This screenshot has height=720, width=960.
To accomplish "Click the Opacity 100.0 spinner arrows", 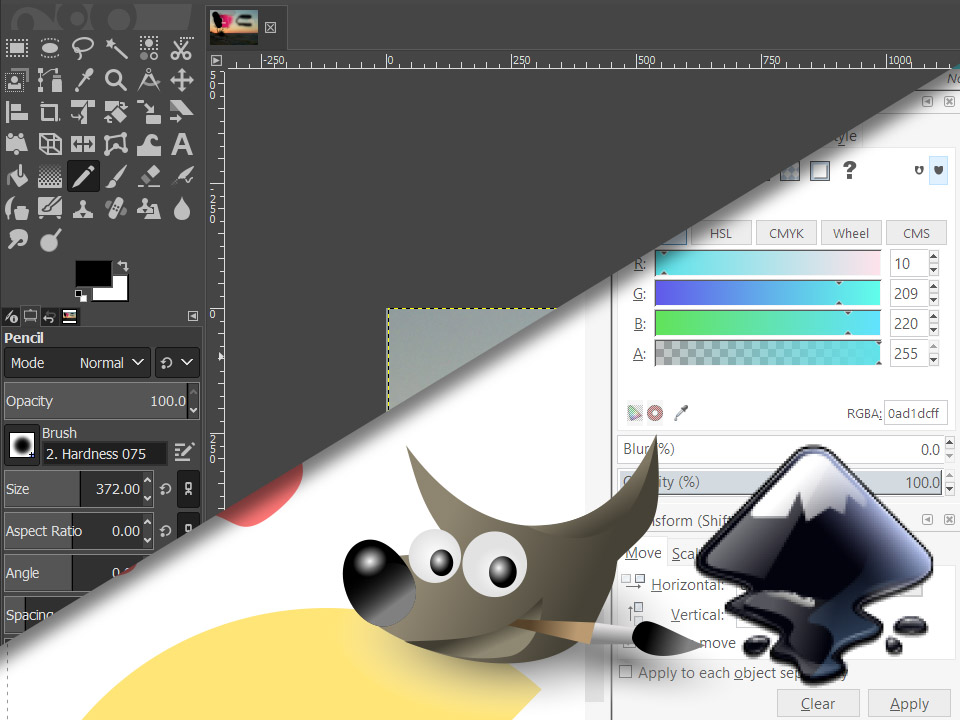I will point(193,401).
